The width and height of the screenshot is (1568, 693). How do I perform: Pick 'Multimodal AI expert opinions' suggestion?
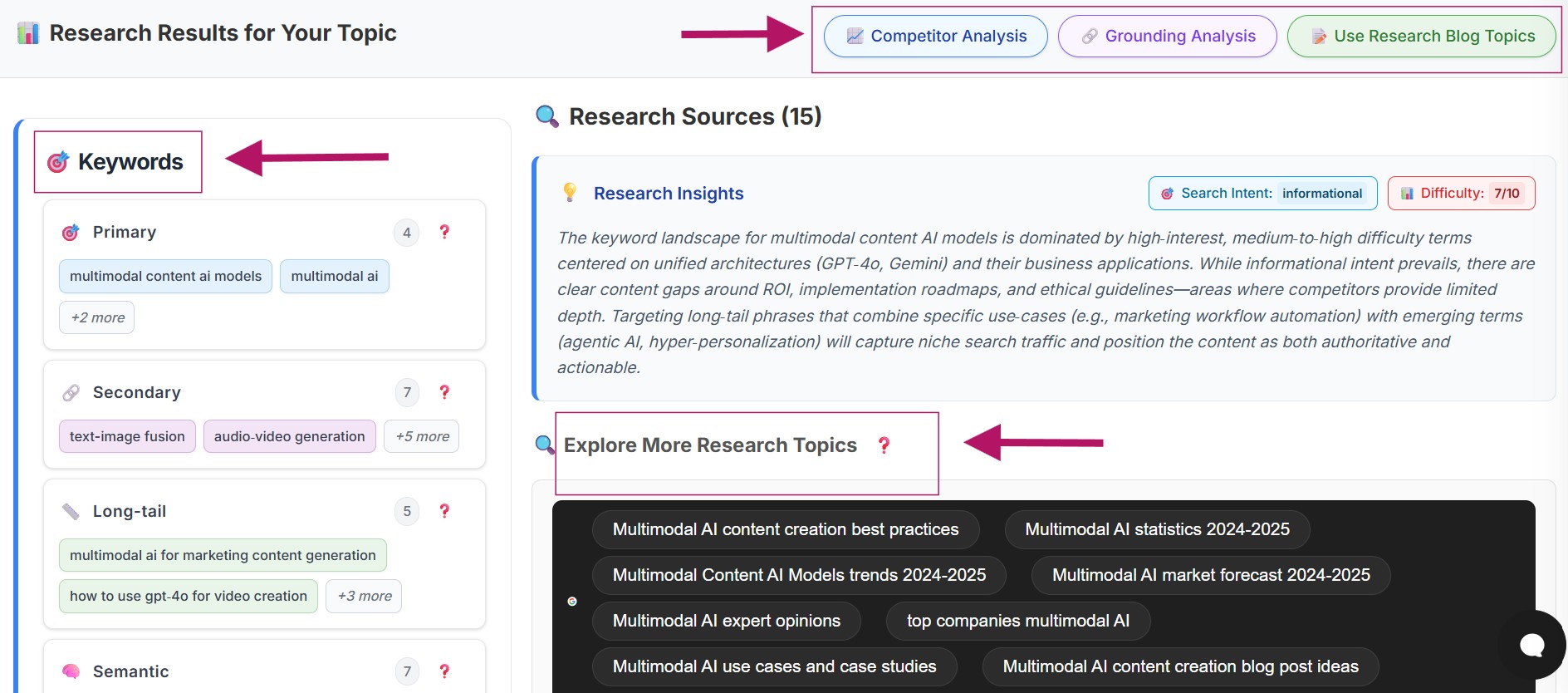pos(726,621)
